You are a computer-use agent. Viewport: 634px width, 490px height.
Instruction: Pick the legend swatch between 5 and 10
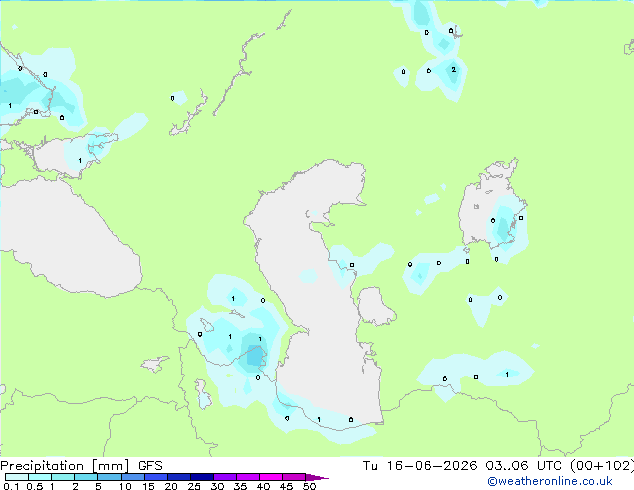pos(109,477)
